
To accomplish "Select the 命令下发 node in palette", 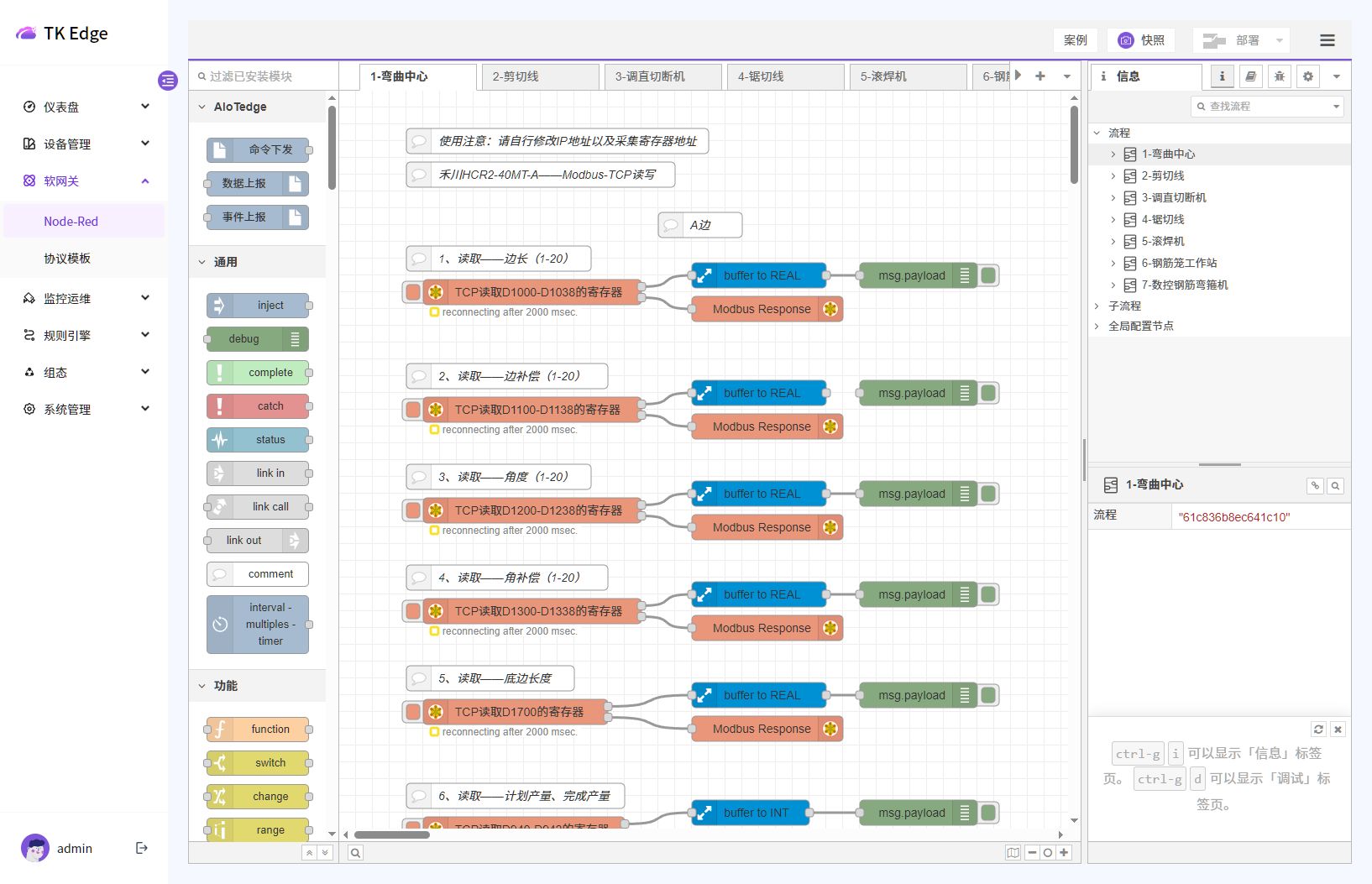I will click(258, 150).
